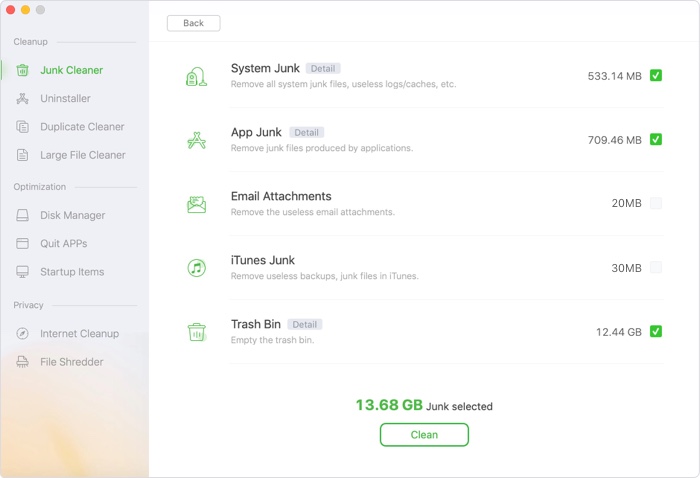Switch to Disk Manager
This screenshot has width=700, height=478.
[x=73, y=215]
